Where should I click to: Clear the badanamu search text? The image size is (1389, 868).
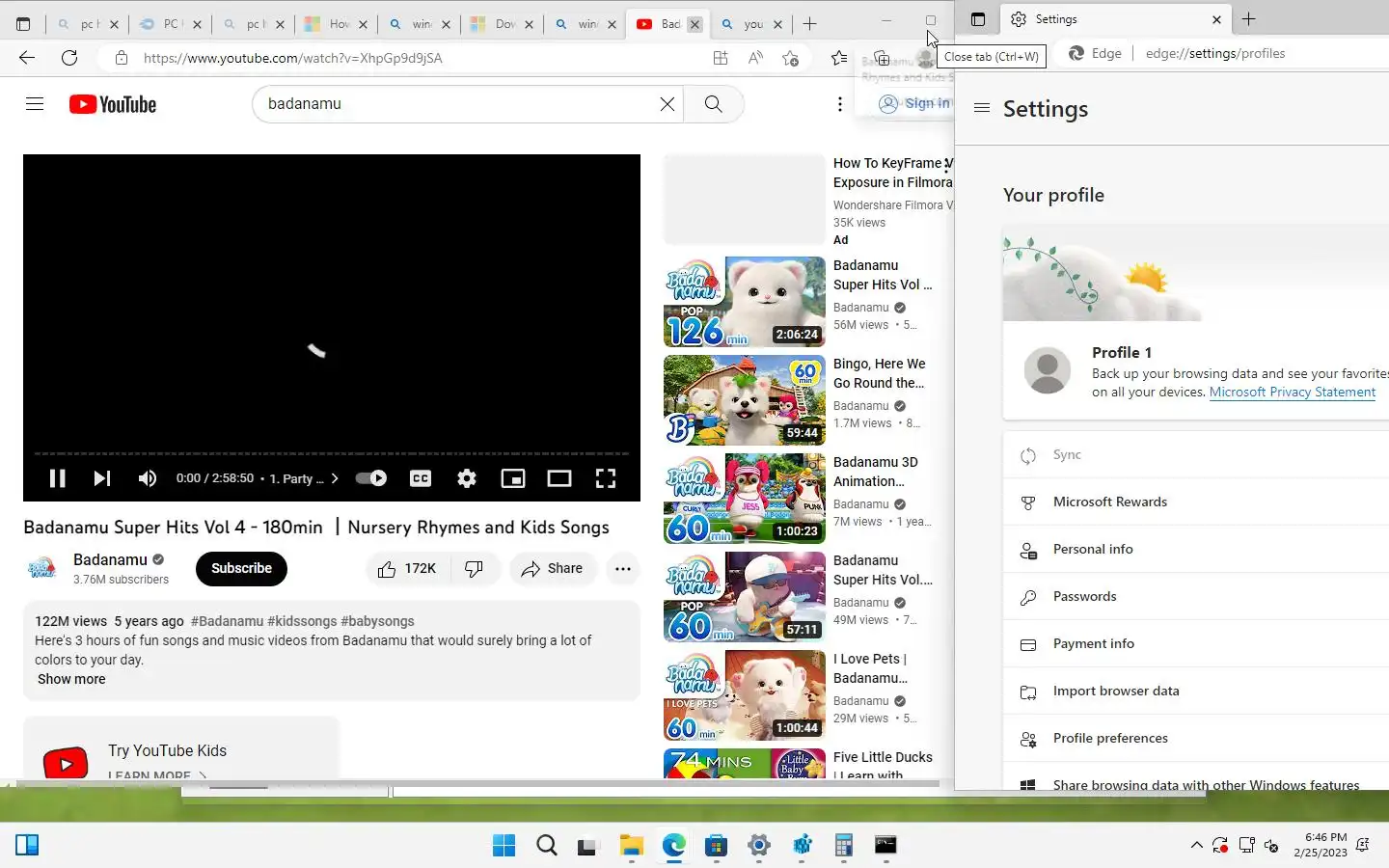coord(667,103)
